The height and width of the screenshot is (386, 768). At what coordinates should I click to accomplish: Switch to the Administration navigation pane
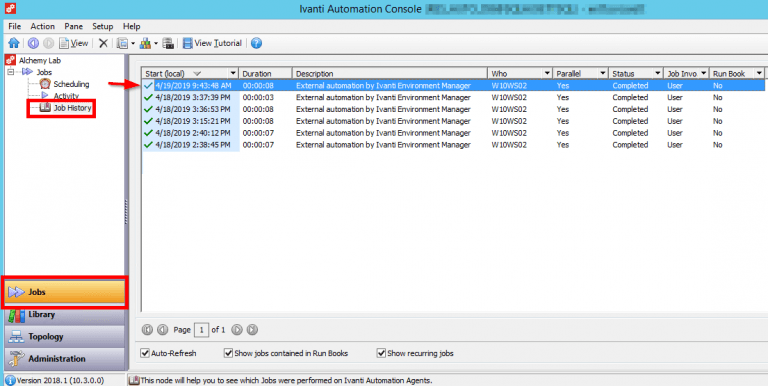(65, 359)
